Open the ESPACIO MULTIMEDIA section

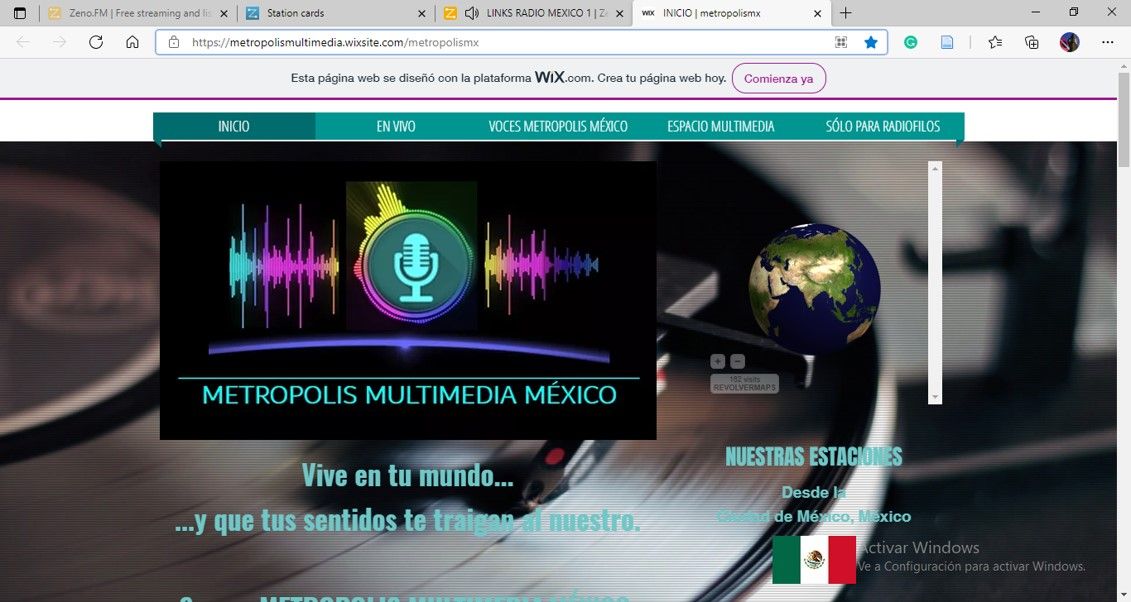pos(721,126)
